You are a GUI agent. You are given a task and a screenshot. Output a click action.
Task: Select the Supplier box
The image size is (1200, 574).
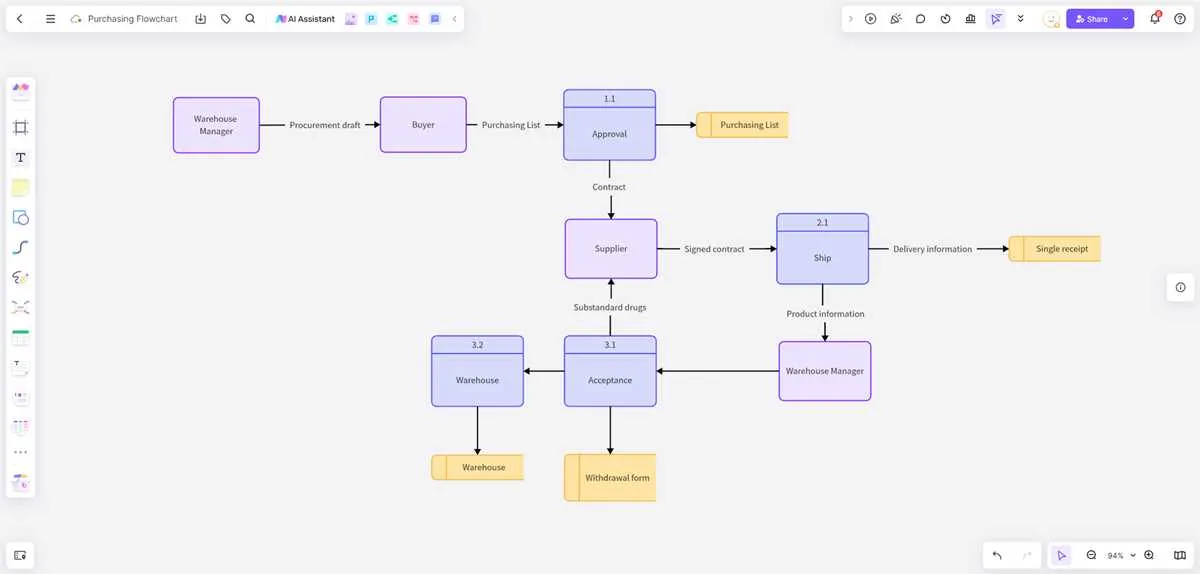pyautogui.click(x=611, y=248)
